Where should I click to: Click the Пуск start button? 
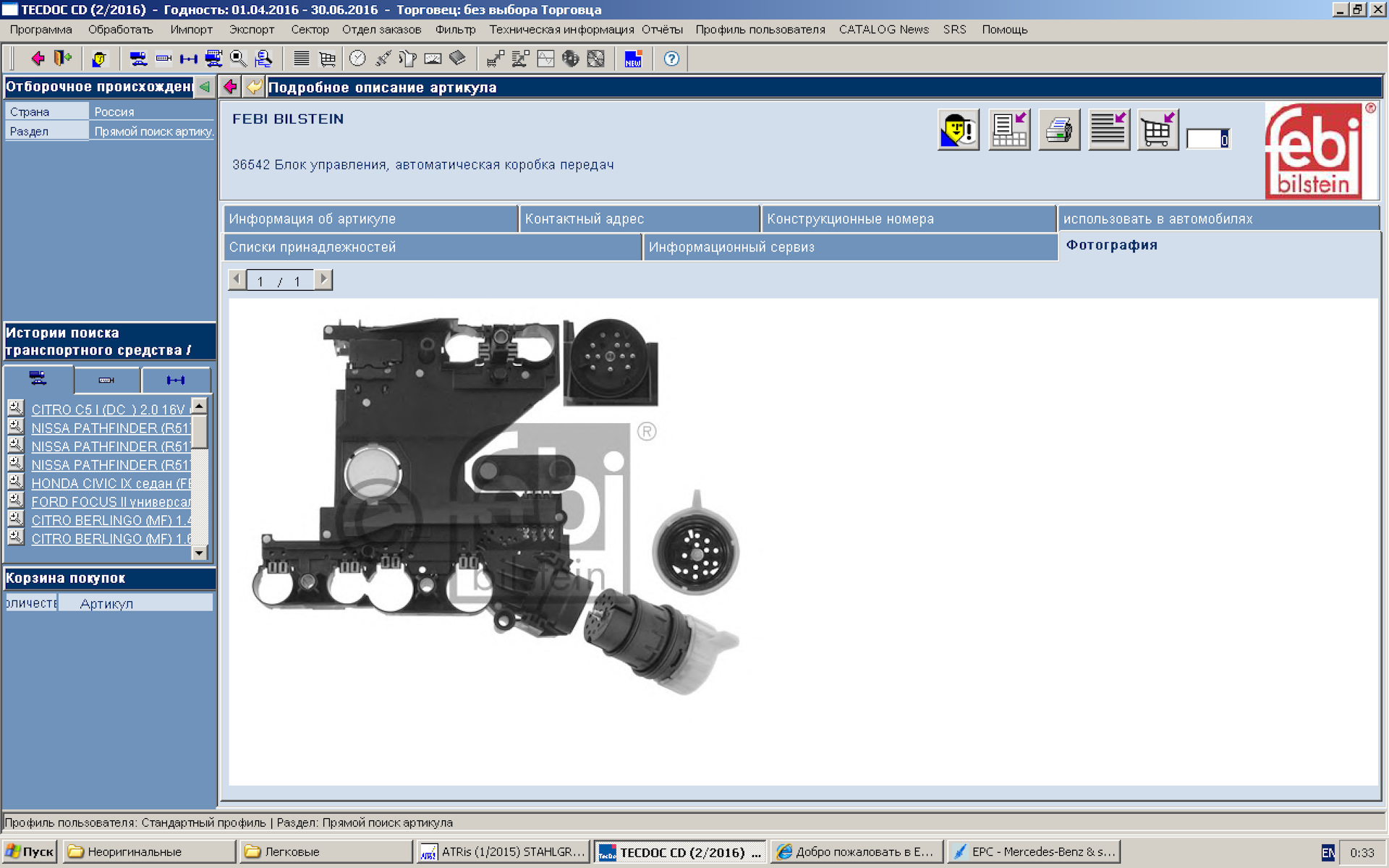(30, 851)
